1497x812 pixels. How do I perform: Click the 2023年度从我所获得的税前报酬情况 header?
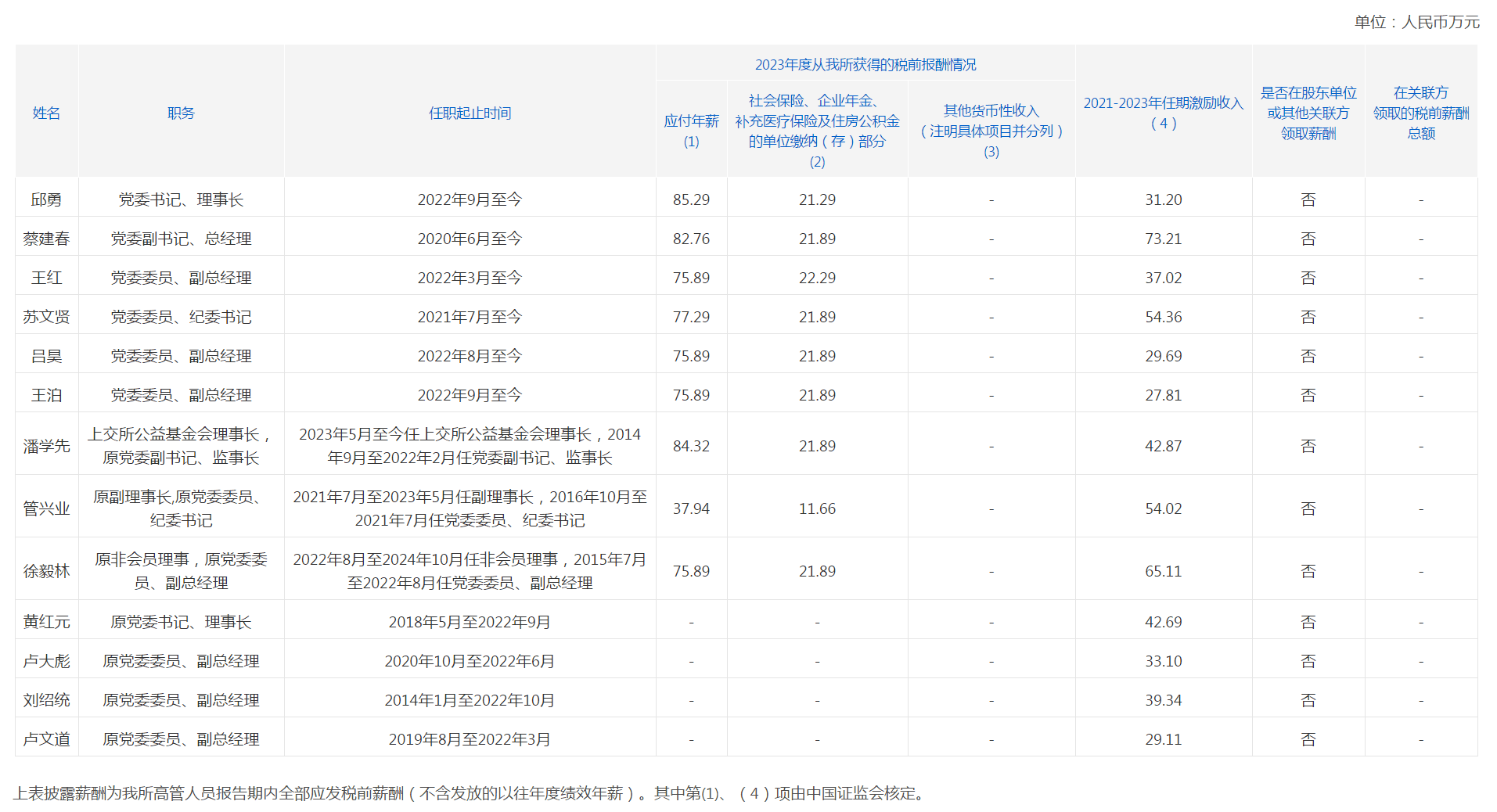tap(865, 65)
